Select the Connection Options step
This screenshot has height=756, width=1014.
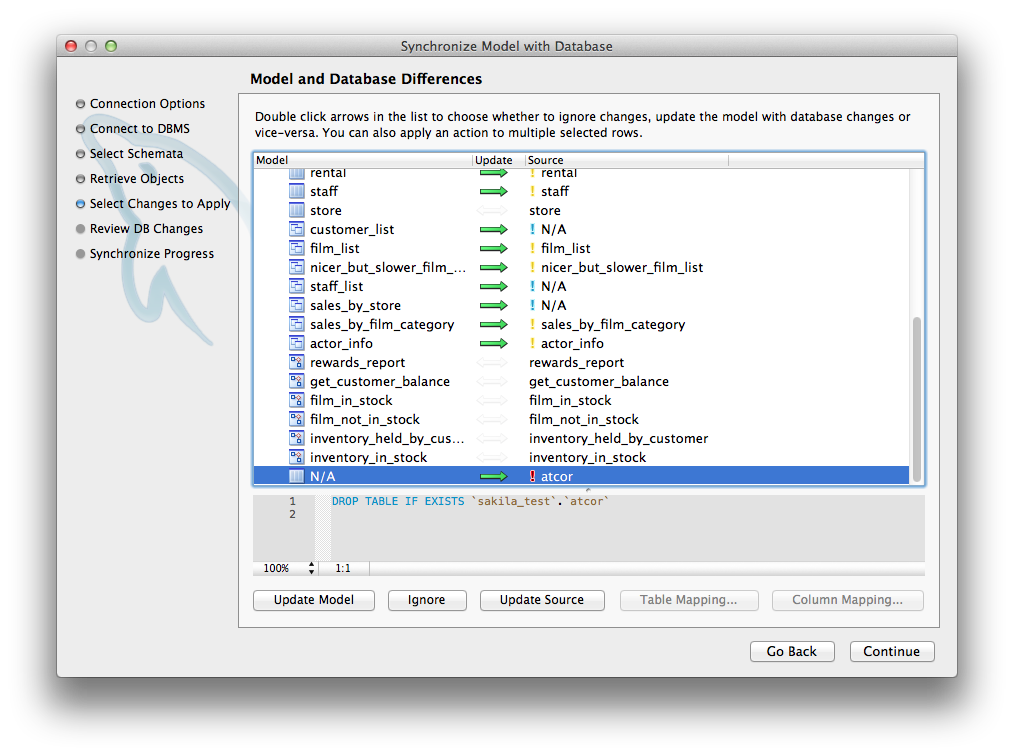(x=147, y=104)
